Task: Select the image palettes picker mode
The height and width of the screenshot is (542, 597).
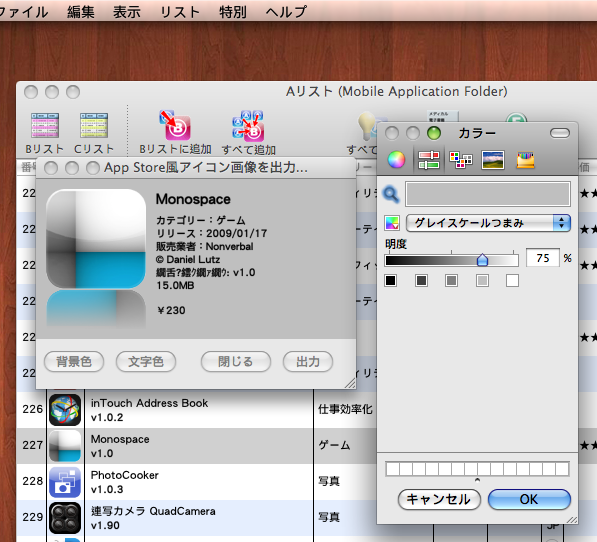Action: [493, 159]
